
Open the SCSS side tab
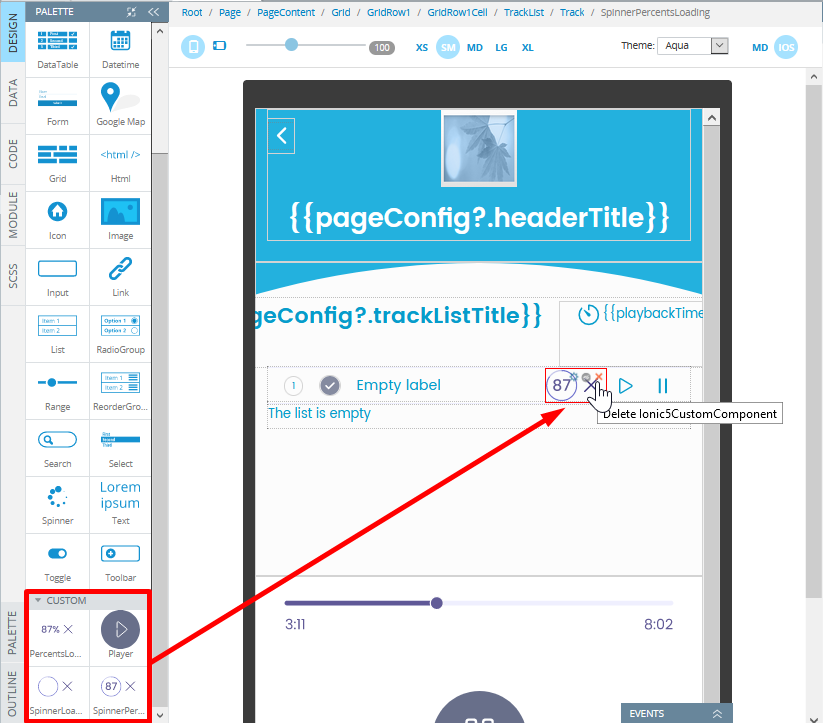tap(13, 275)
